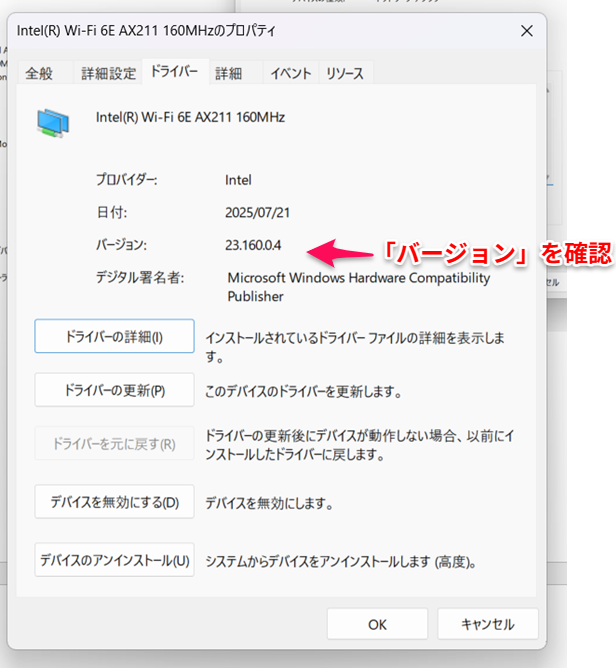Click the dialog title bar text
Image resolution: width=616 pixels, height=668 pixels.
coord(146,31)
